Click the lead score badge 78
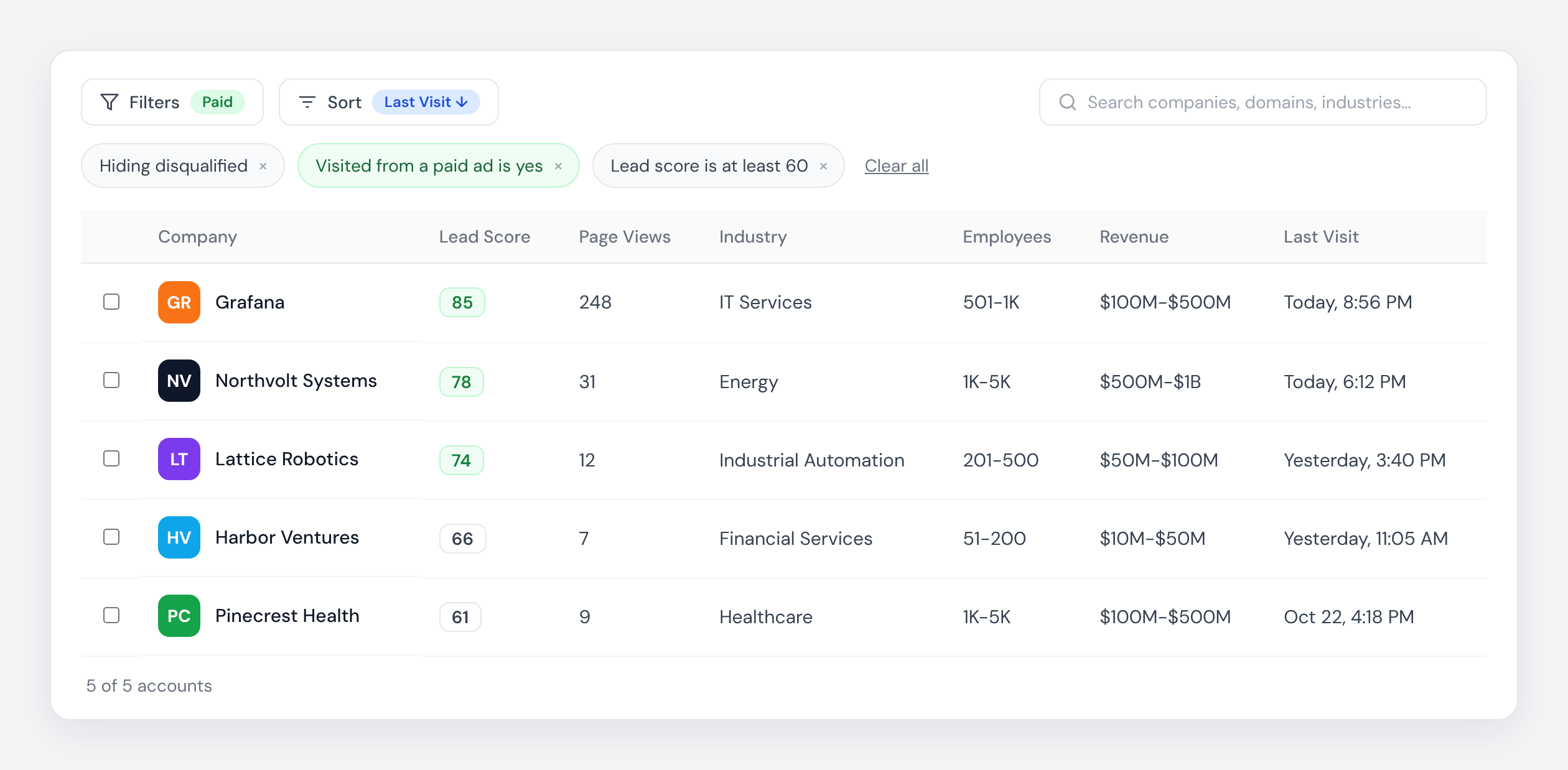 [462, 382]
